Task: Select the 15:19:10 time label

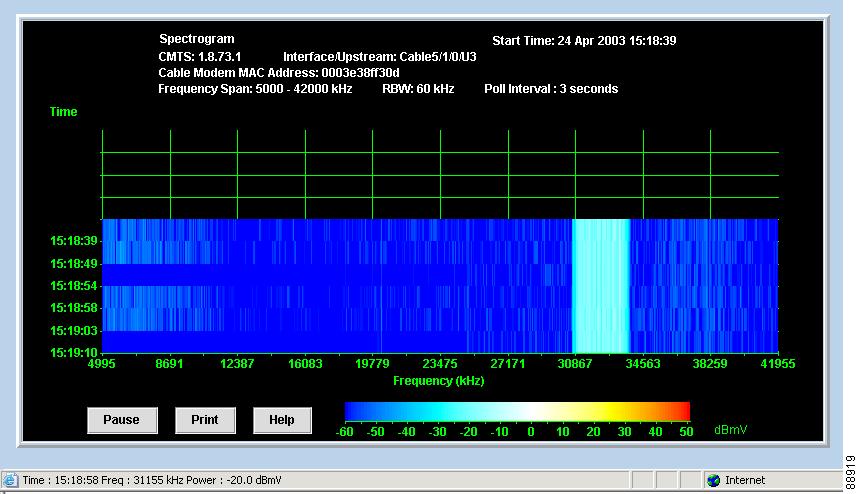Action: click(x=74, y=352)
